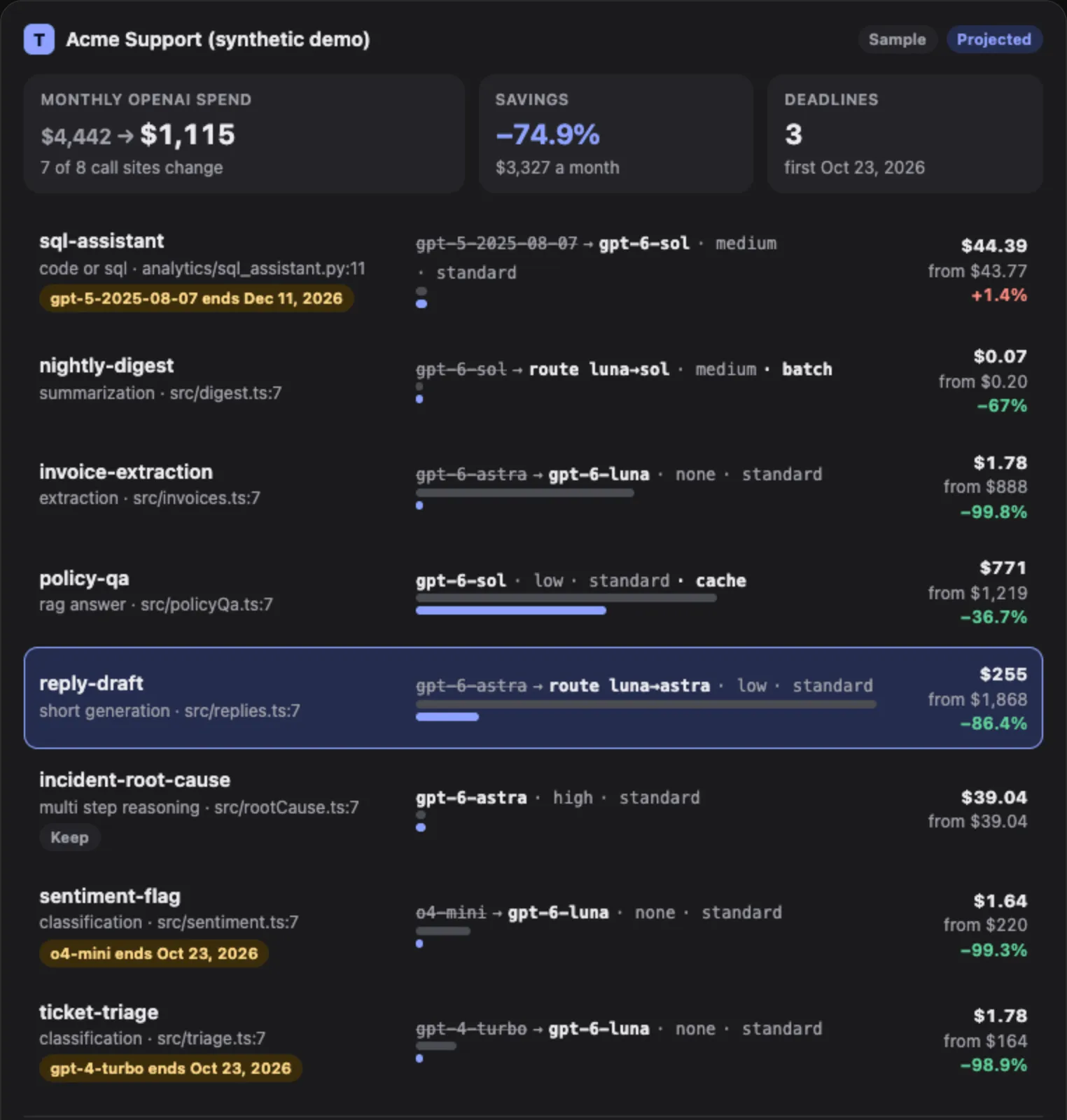The width and height of the screenshot is (1067, 1120).
Task: Click the cache tag on policy-qa
Action: pyautogui.click(x=721, y=581)
